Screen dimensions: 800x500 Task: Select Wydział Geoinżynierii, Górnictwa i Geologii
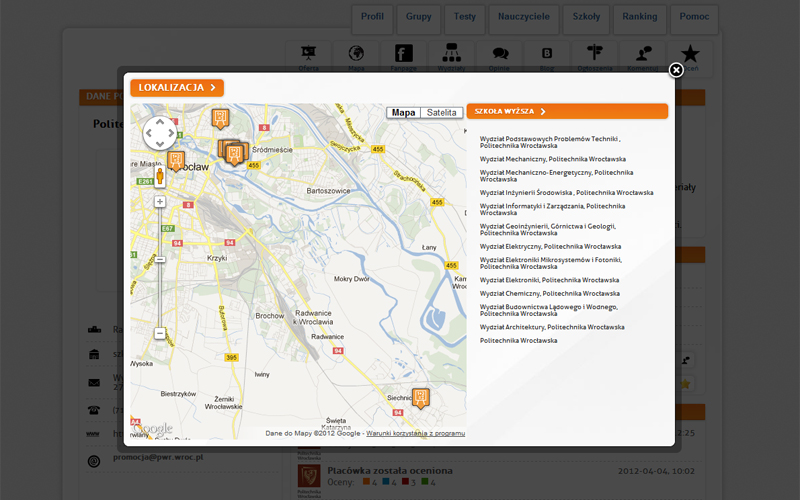(548, 230)
